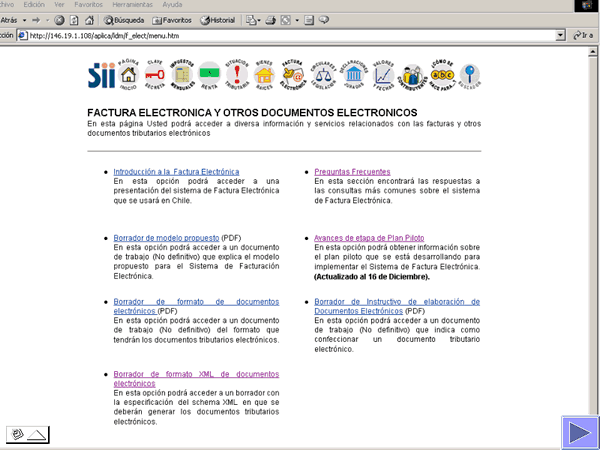
Task: Open the Bienes Raíces icon
Action: 265,75
